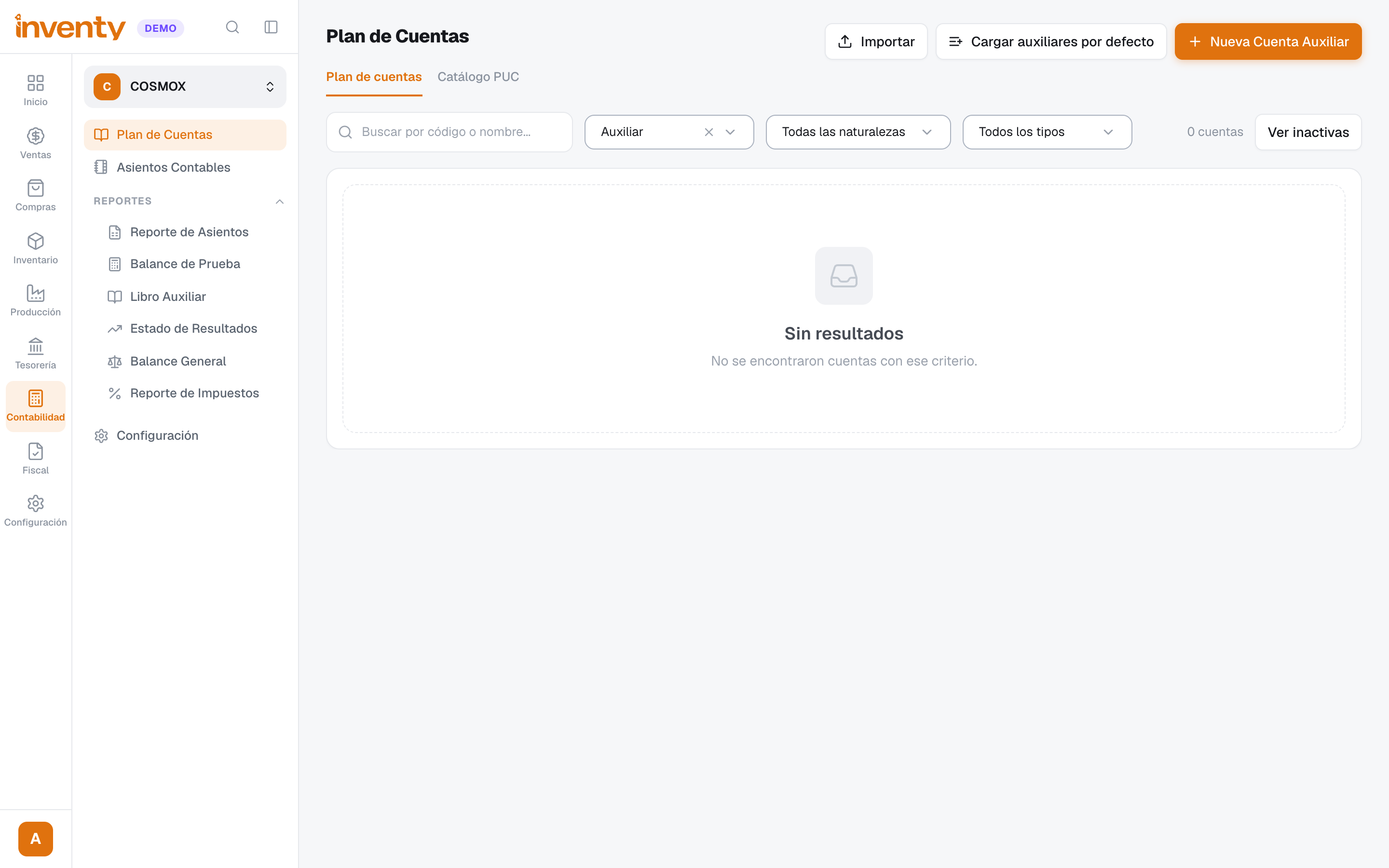Viewport: 1389px width, 868px height.
Task: Open Asientos Contables
Action: click(x=185, y=167)
